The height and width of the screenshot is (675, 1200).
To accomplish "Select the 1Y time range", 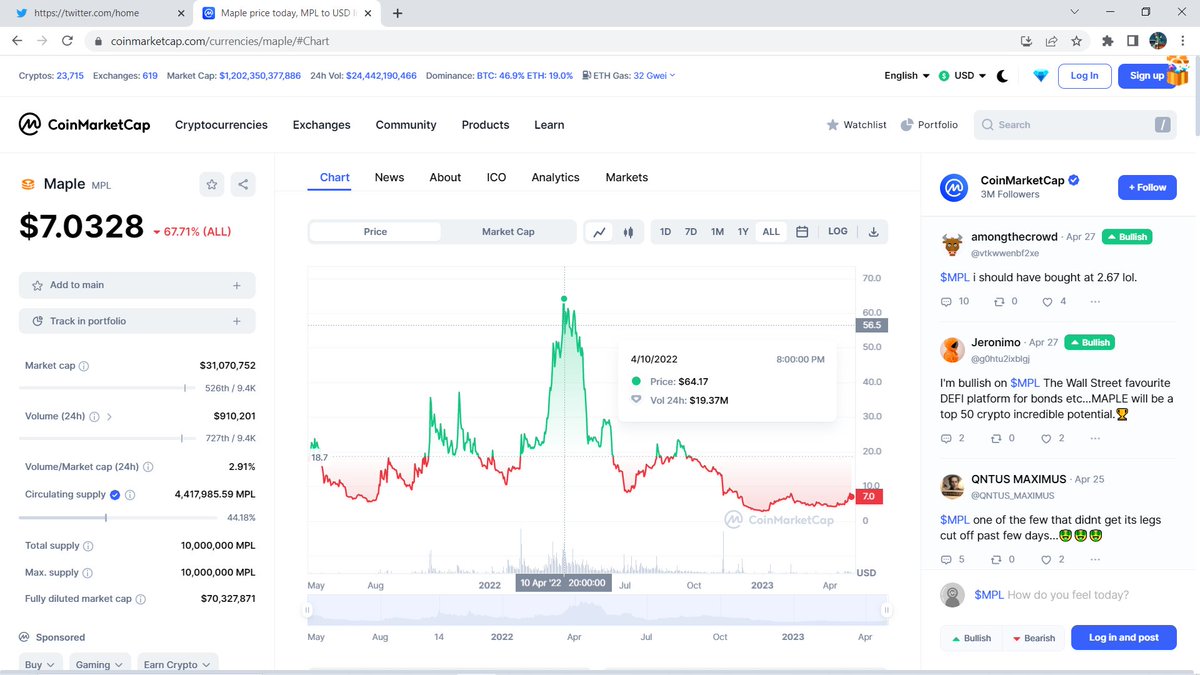I will click(x=743, y=231).
